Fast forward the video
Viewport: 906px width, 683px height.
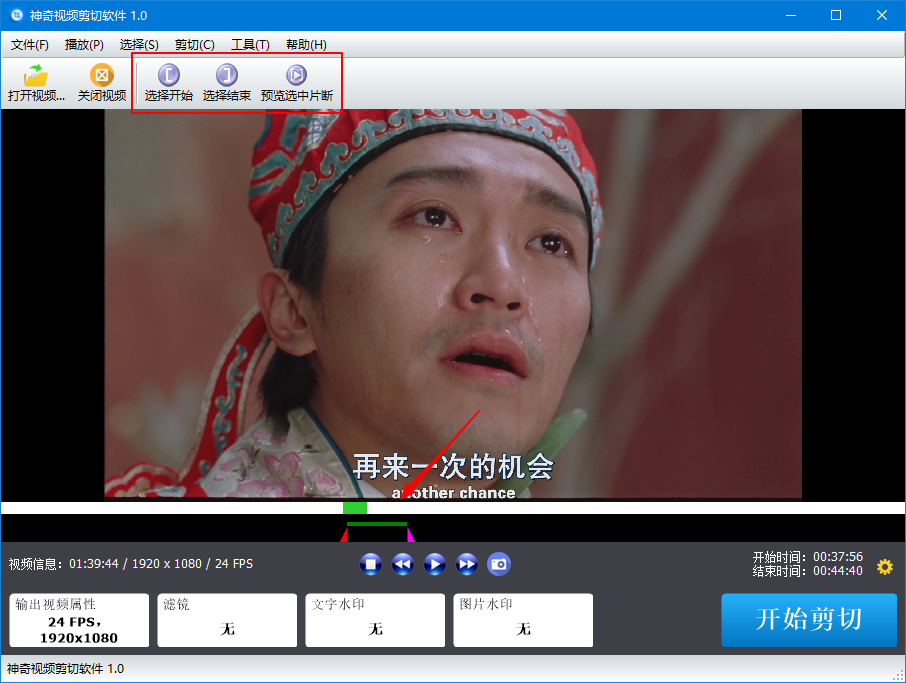(466, 564)
